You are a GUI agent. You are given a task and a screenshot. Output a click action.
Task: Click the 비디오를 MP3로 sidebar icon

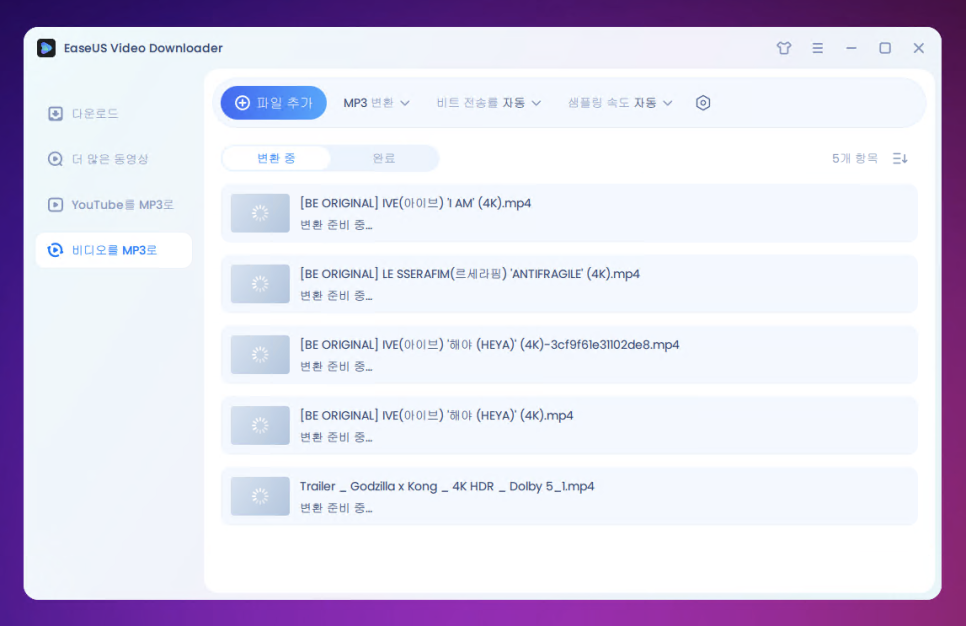point(55,250)
